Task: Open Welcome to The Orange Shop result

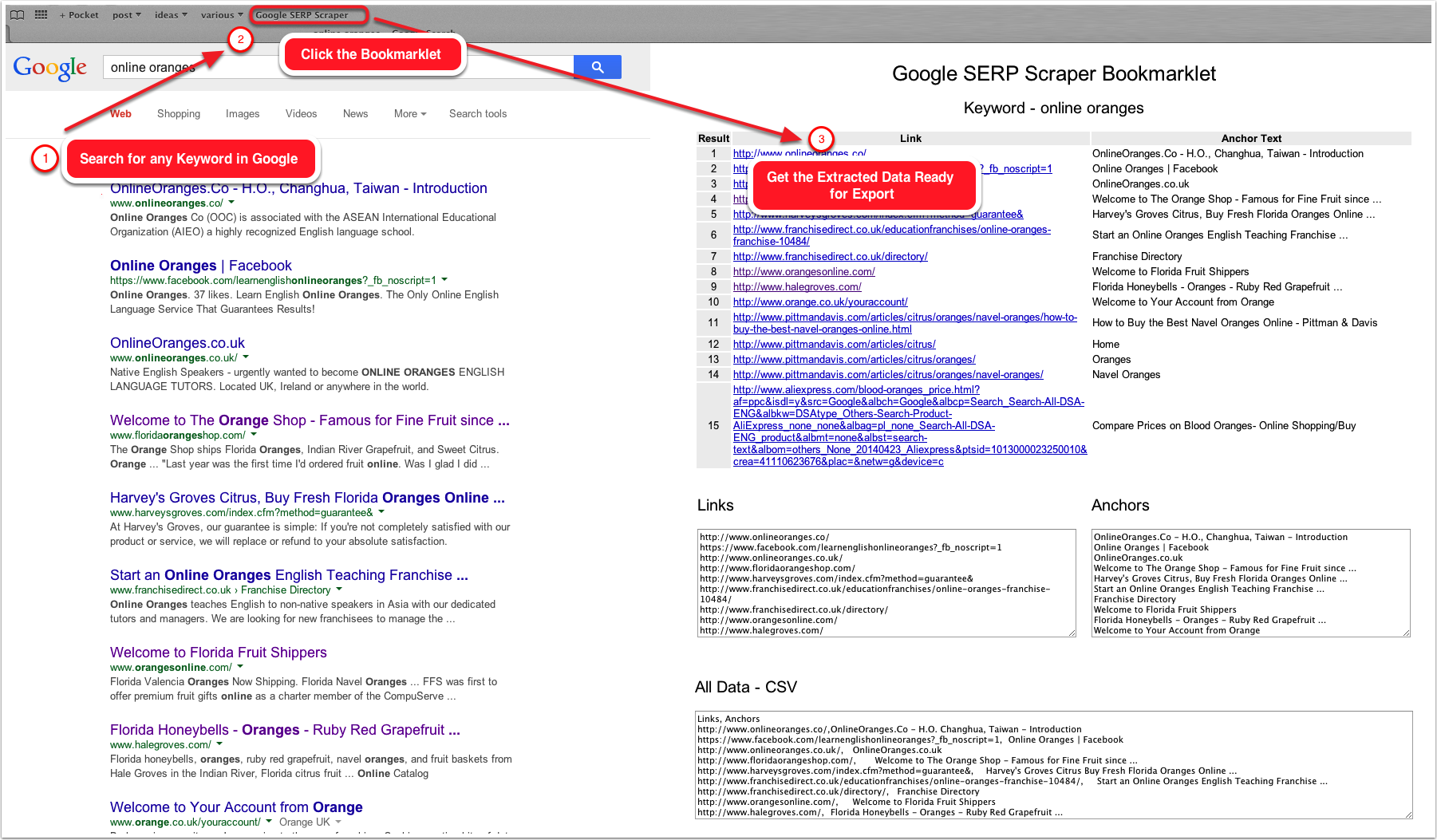Action: click(x=310, y=420)
